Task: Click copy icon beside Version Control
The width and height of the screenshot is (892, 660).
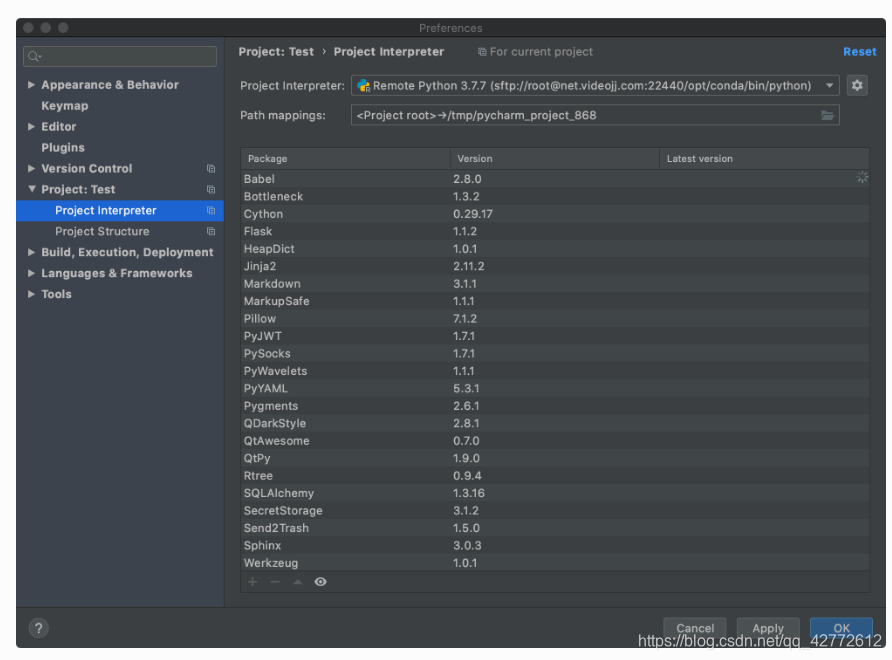Action: pyautogui.click(x=211, y=168)
